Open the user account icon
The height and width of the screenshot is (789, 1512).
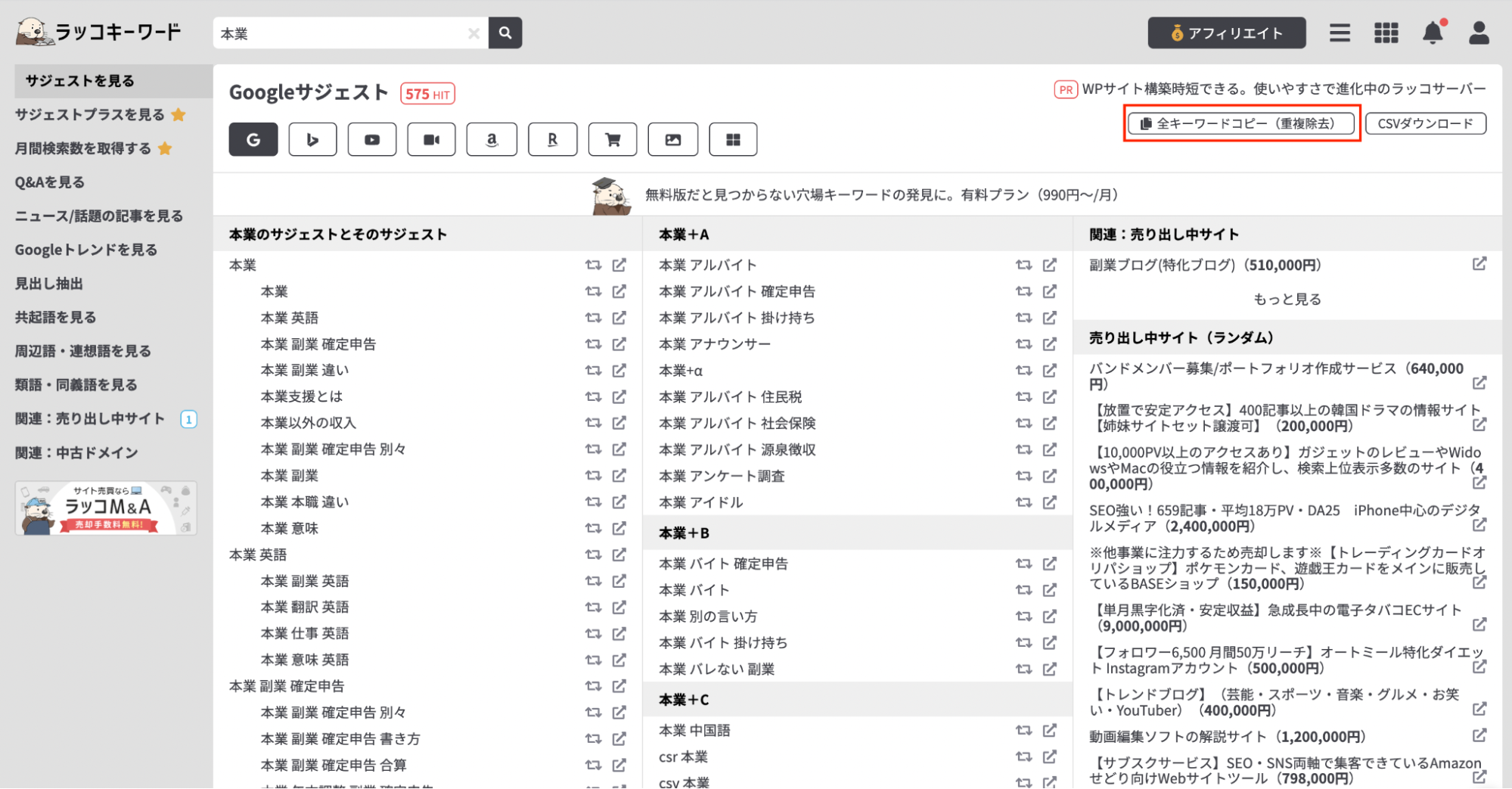click(x=1479, y=33)
